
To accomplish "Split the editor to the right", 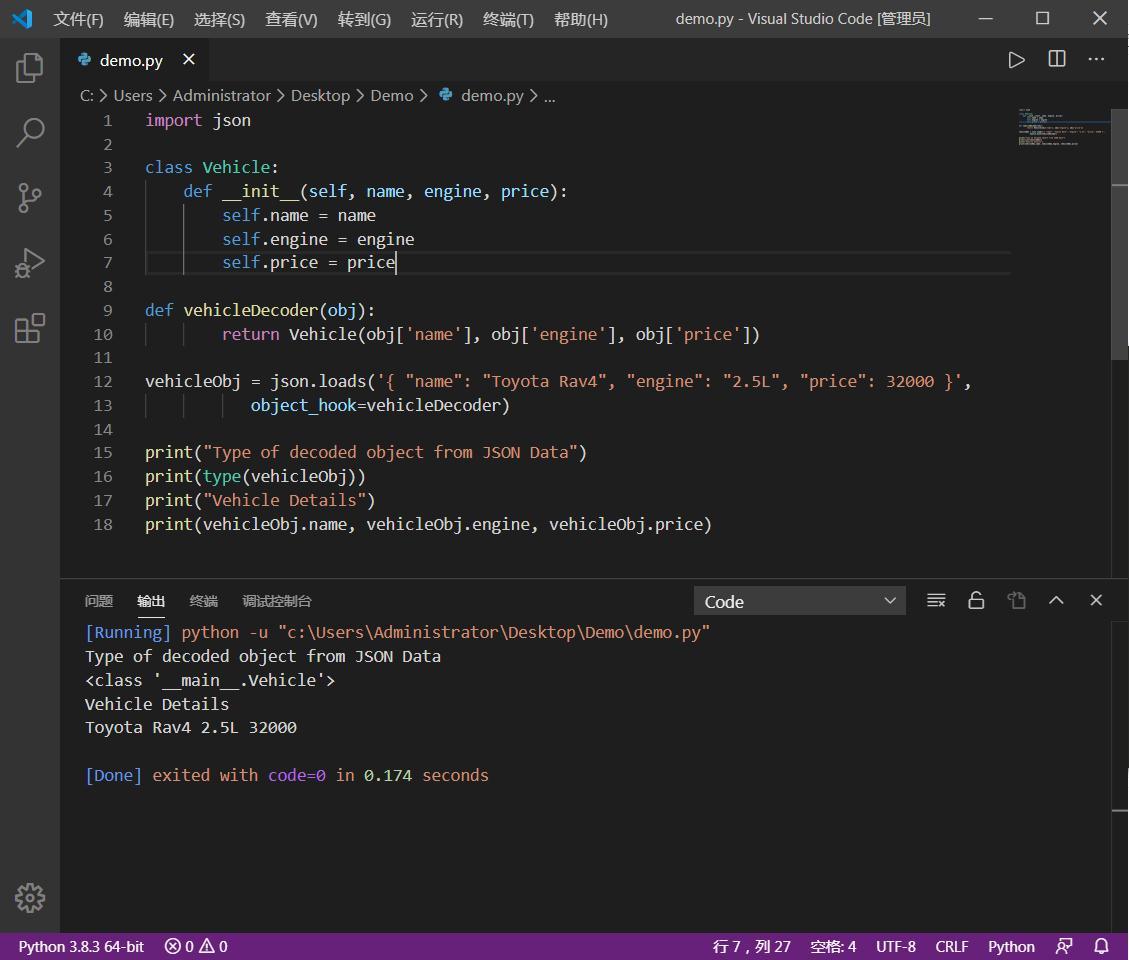I will point(1056,60).
